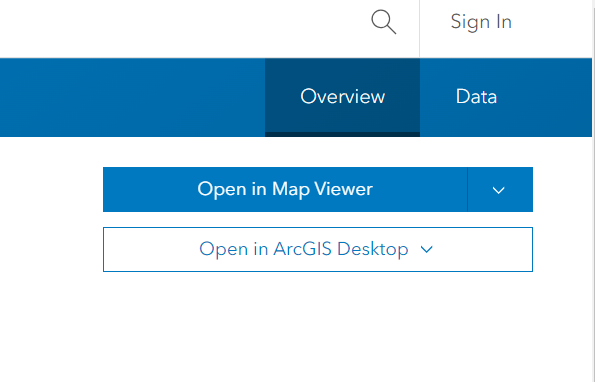The height and width of the screenshot is (382, 595).
Task: Switch to the Data tab
Action: pyautogui.click(x=476, y=97)
